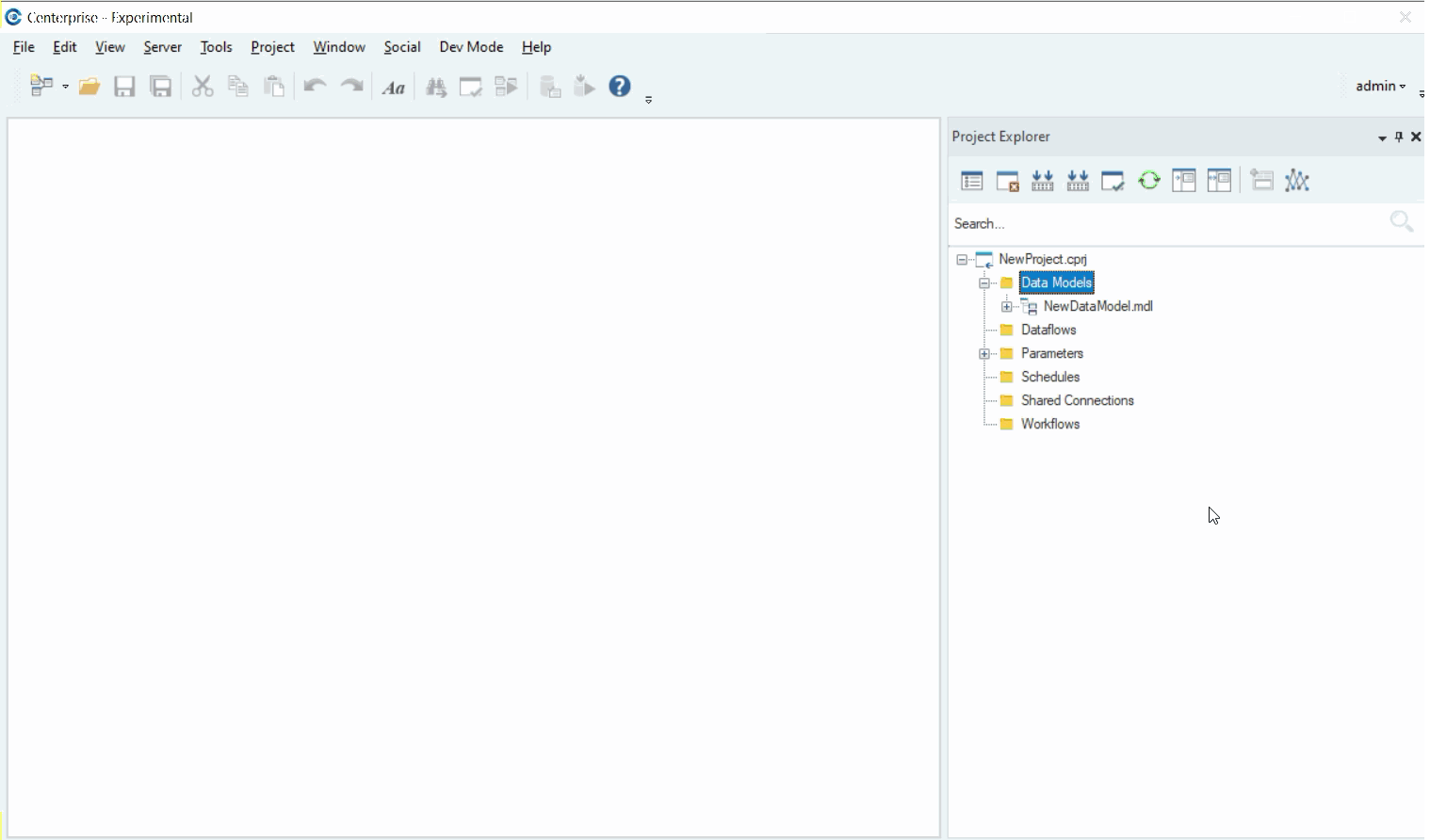
Task: Click the Save All toolbar icon
Action: (x=161, y=87)
